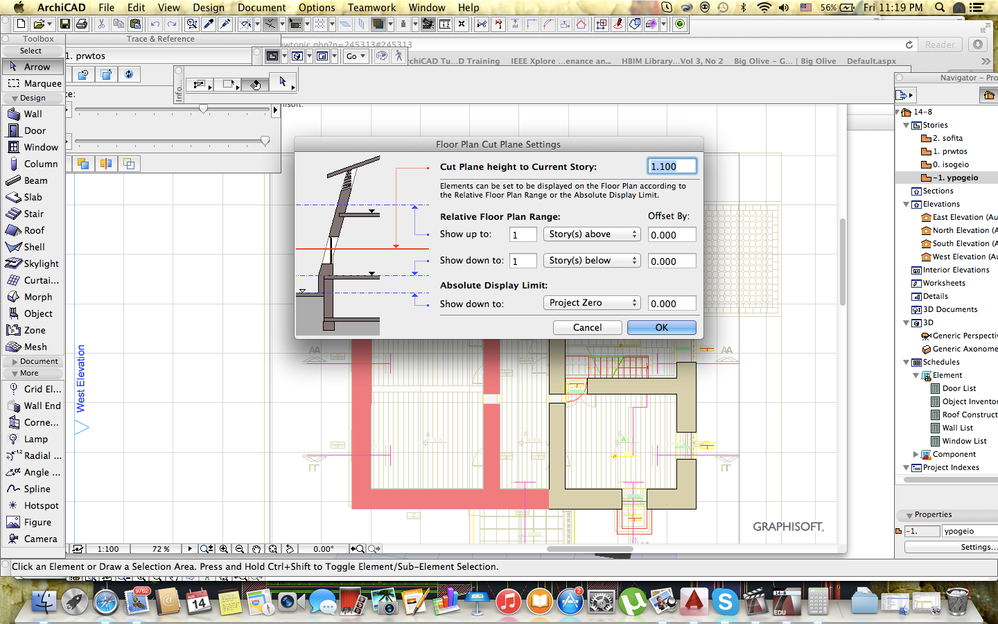Screen dimensions: 998x624
Task: Select the Door tool
Action: (34, 131)
